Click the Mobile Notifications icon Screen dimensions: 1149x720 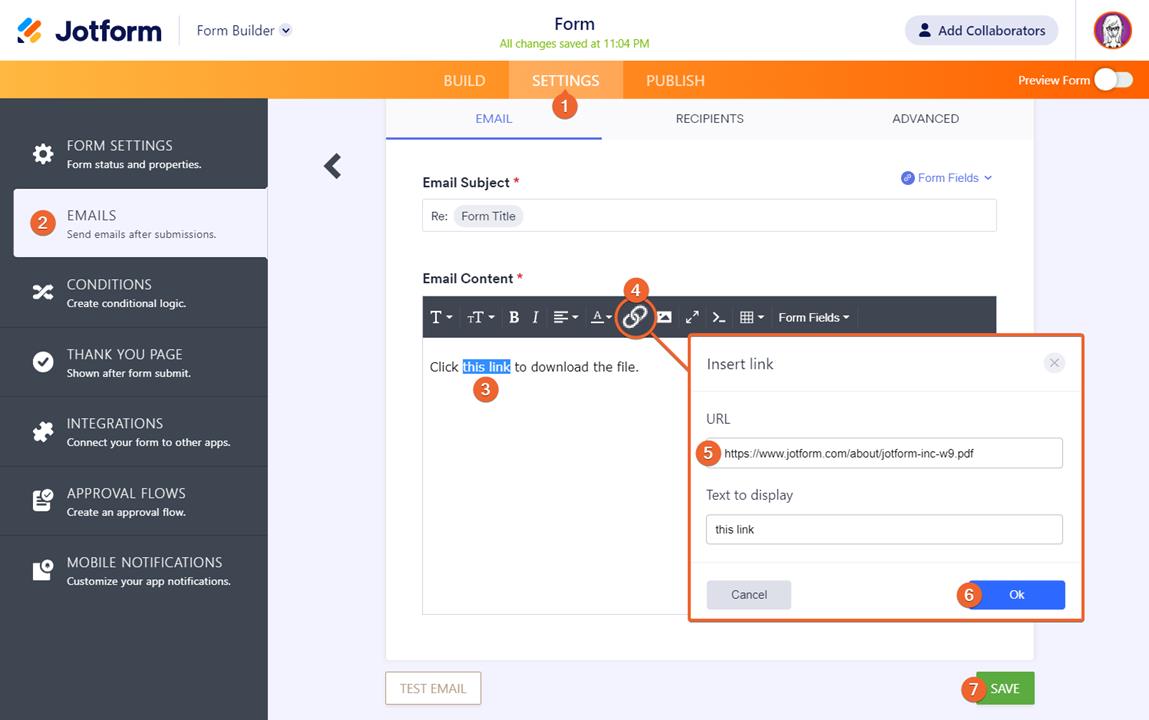[x=43, y=570]
